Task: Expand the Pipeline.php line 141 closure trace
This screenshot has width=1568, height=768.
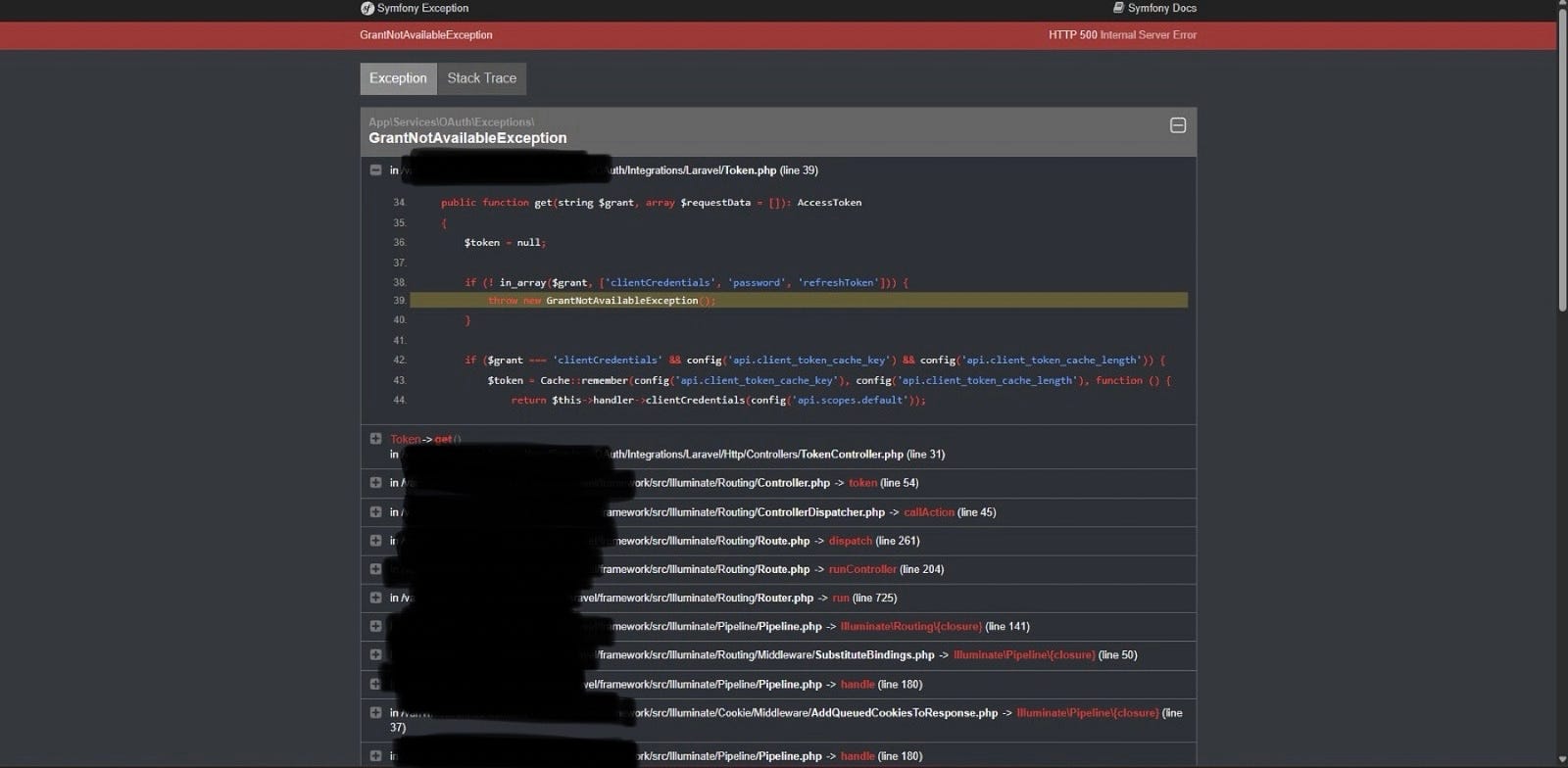Action: (x=375, y=626)
